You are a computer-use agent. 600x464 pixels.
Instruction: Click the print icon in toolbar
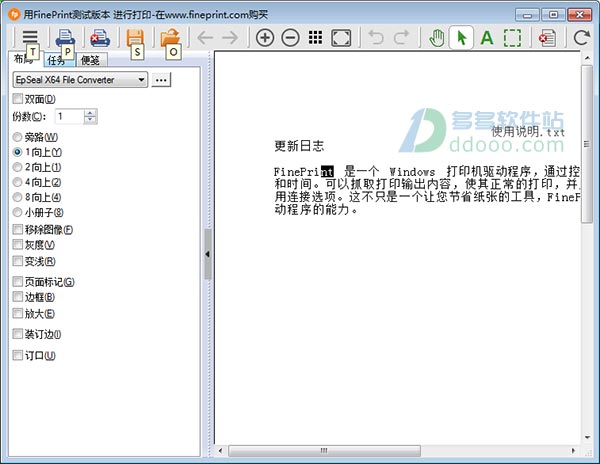click(x=65, y=37)
